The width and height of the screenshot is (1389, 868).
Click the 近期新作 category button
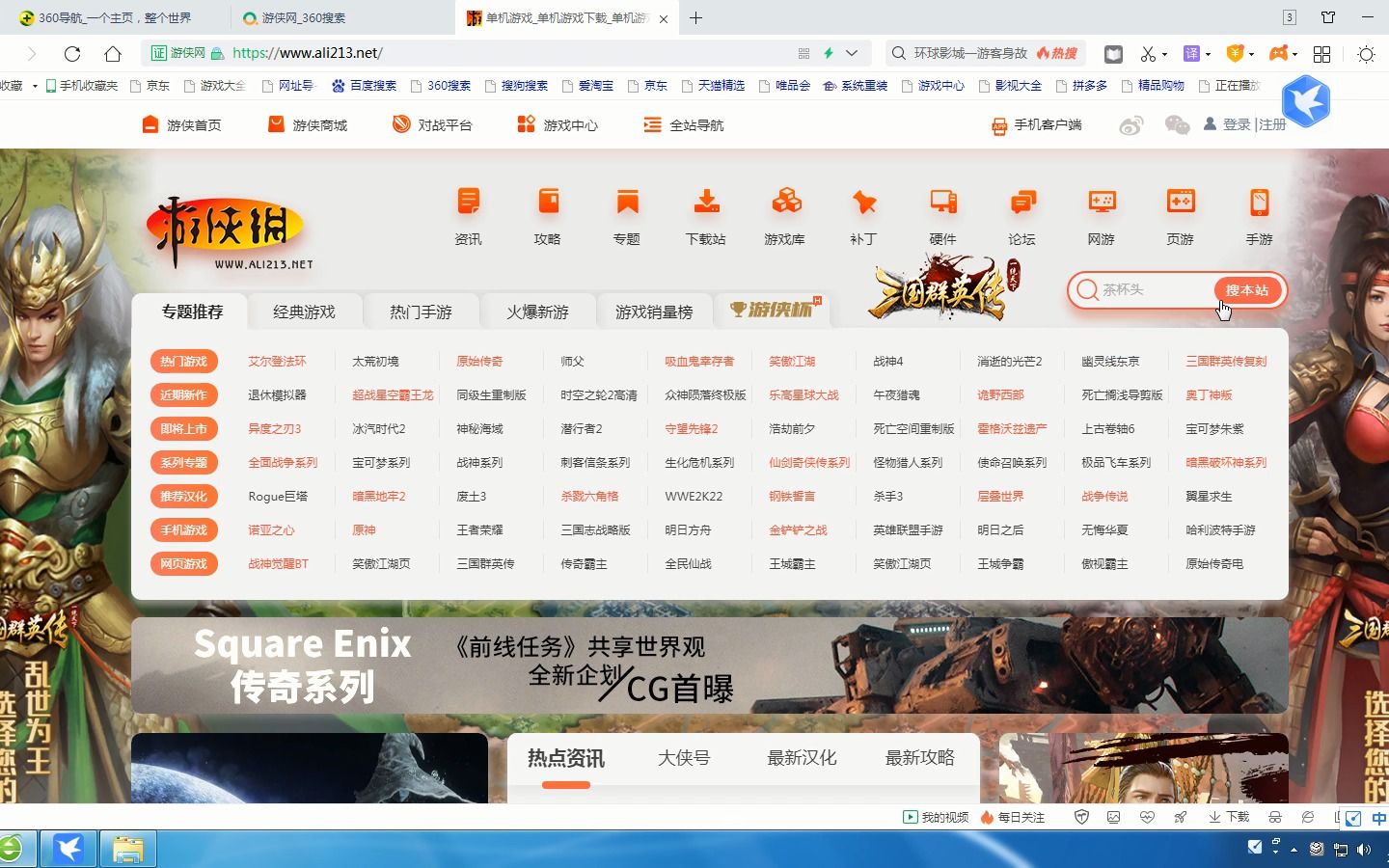(184, 395)
